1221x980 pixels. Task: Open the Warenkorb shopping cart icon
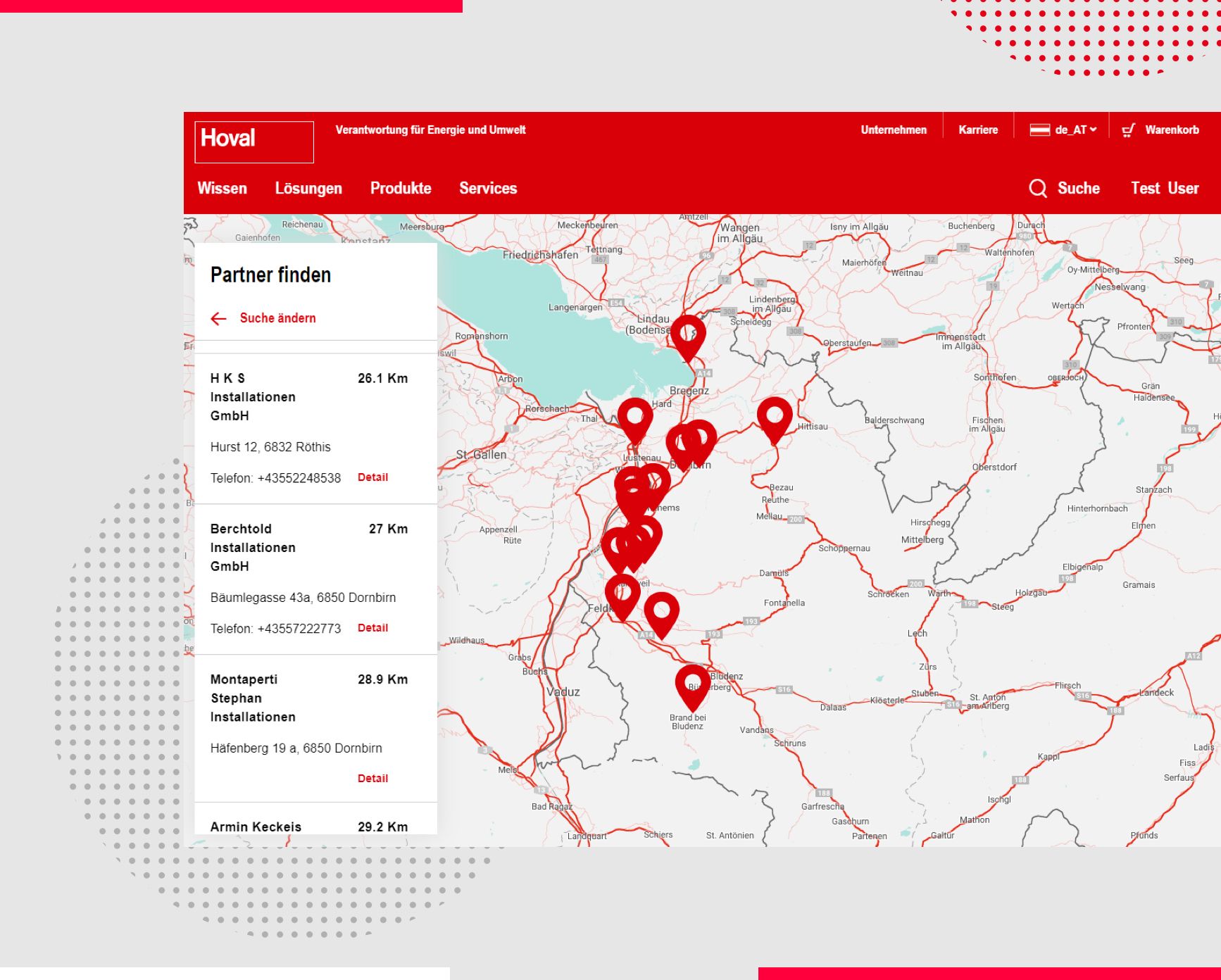[1128, 130]
